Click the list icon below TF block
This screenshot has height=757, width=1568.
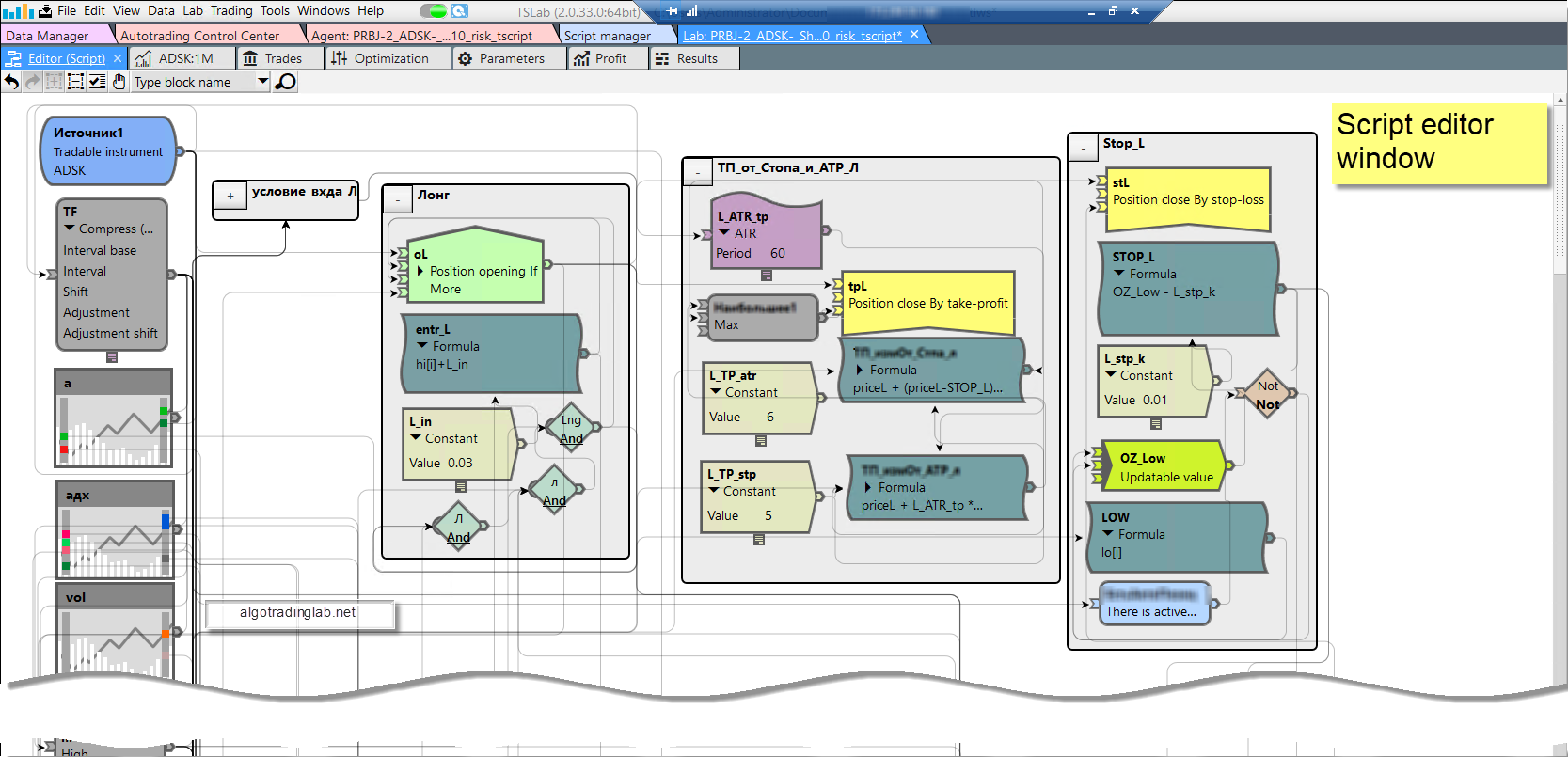[112, 357]
